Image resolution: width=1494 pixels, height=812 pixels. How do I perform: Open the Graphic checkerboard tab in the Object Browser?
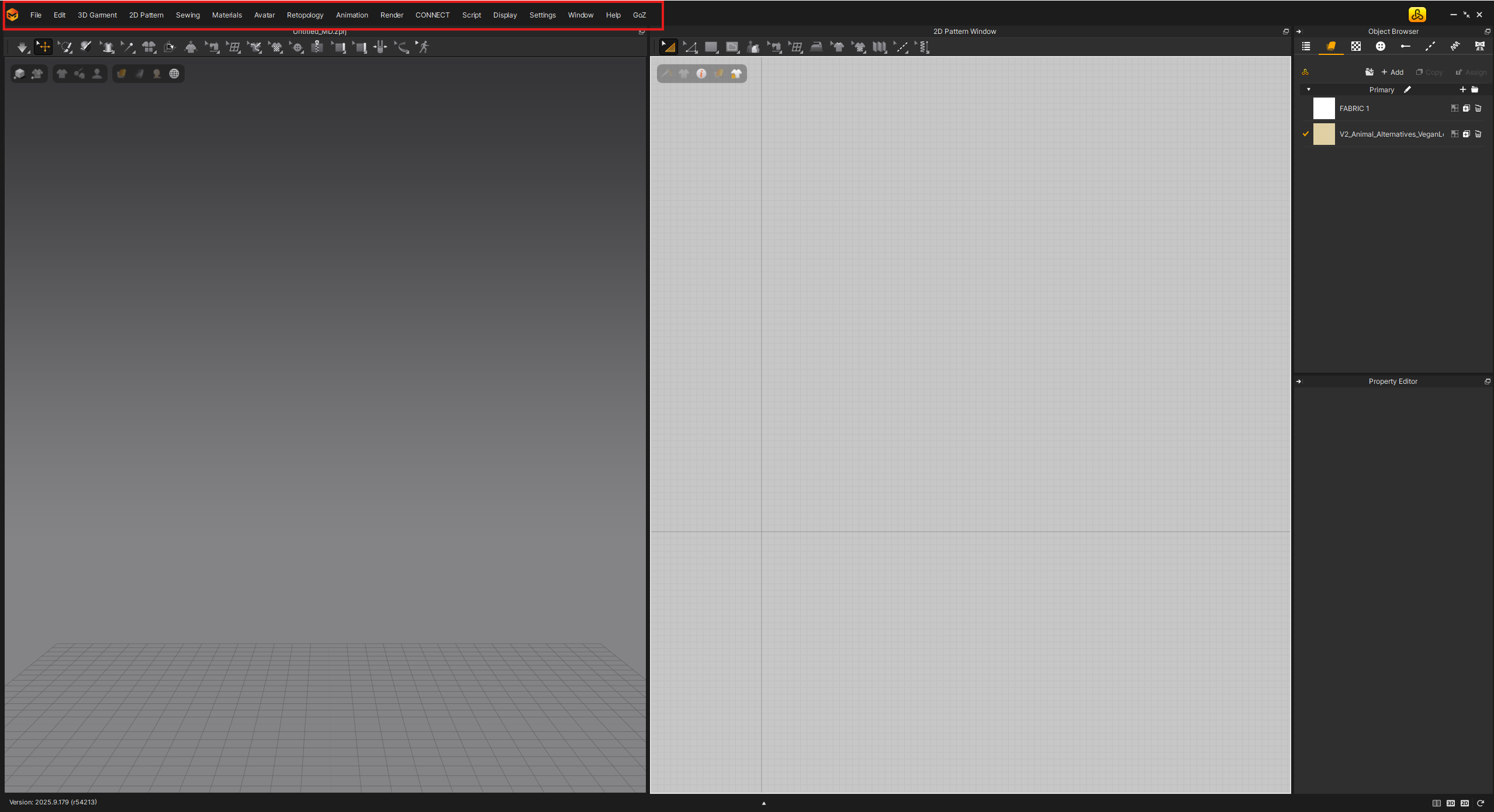[x=1357, y=46]
